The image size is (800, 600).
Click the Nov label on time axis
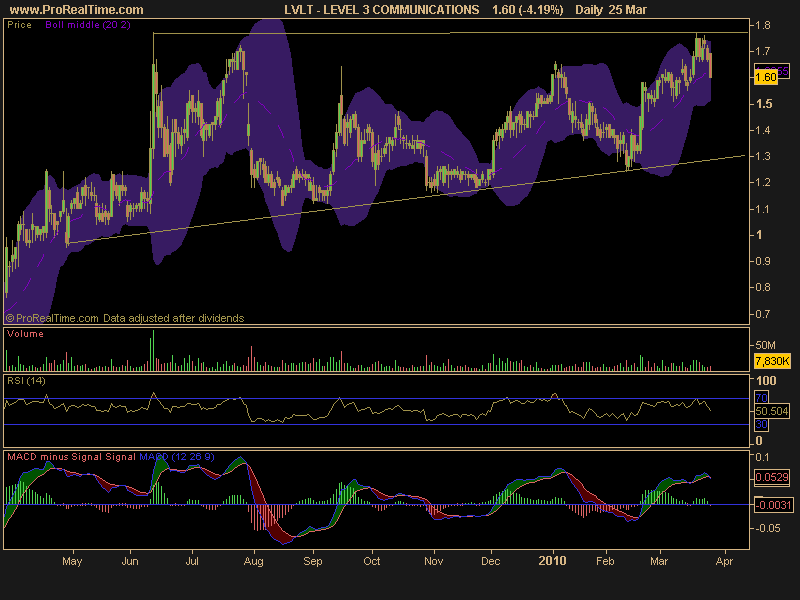coord(434,561)
